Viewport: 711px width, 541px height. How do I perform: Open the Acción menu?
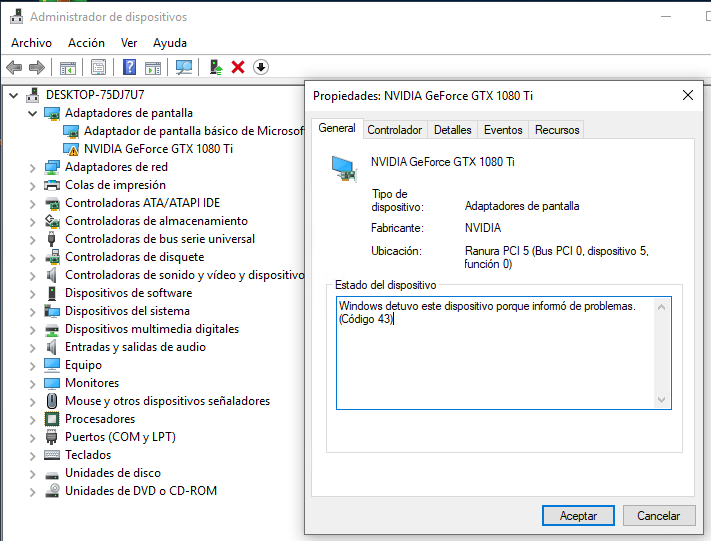[x=86, y=43]
